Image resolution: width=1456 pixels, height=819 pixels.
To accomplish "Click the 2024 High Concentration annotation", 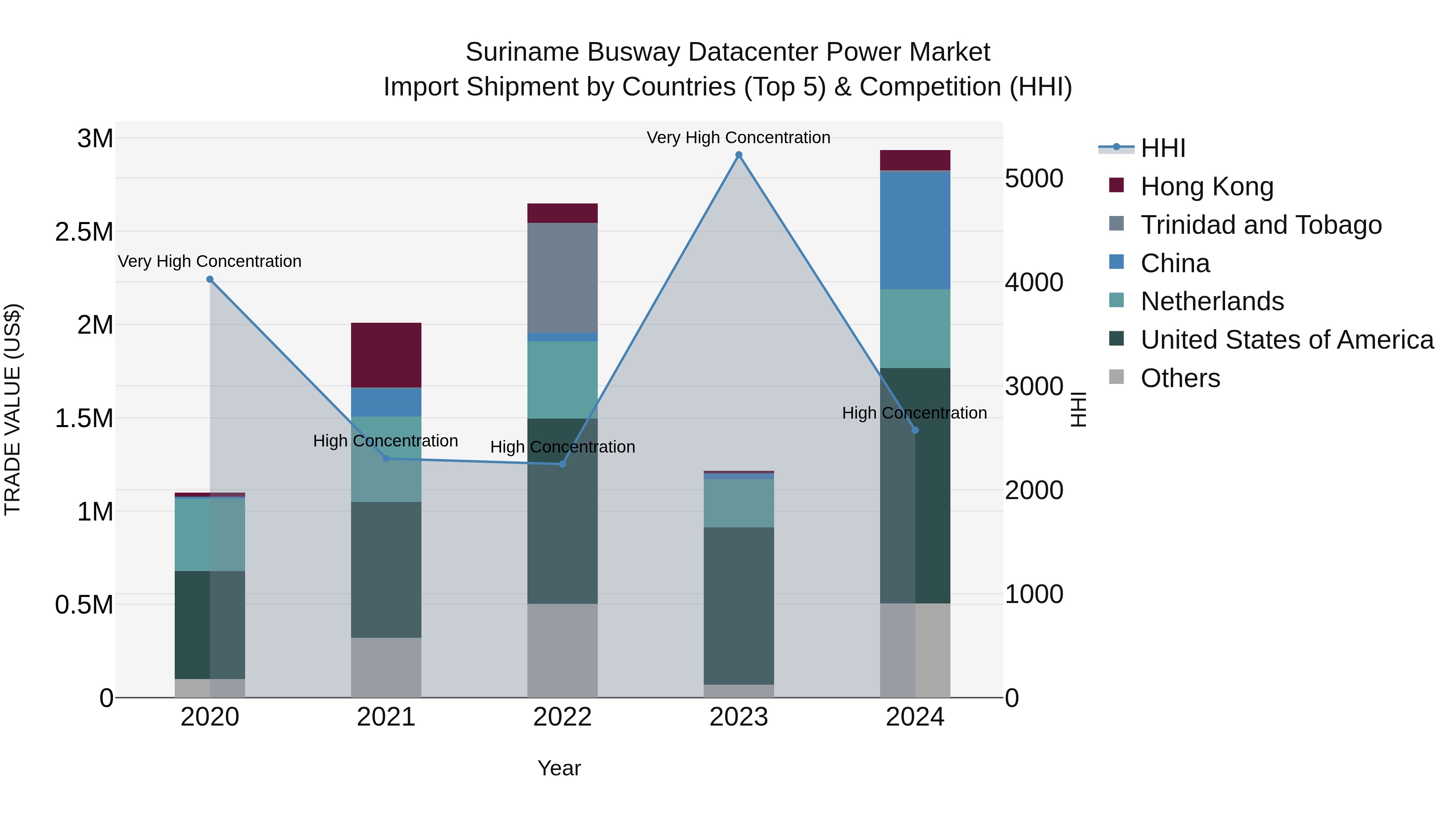I will (914, 413).
